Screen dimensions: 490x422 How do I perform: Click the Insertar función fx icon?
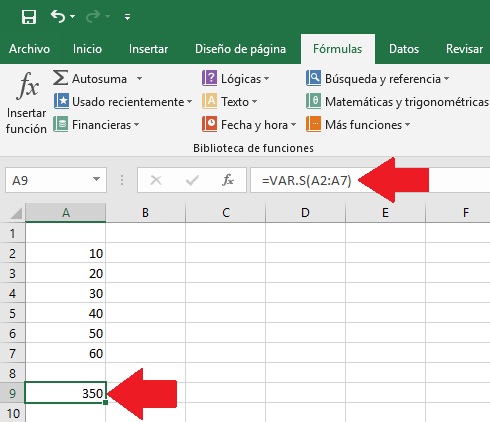(x=27, y=86)
